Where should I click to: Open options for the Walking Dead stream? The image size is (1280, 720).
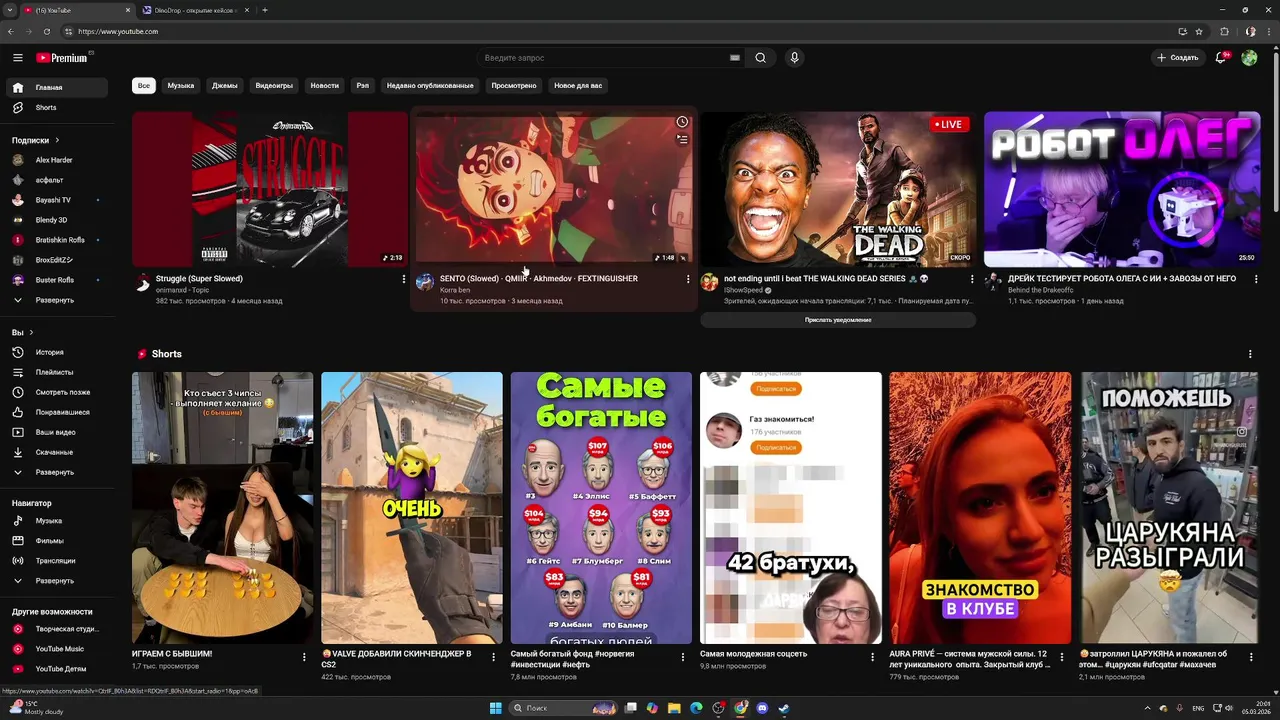click(x=972, y=279)
